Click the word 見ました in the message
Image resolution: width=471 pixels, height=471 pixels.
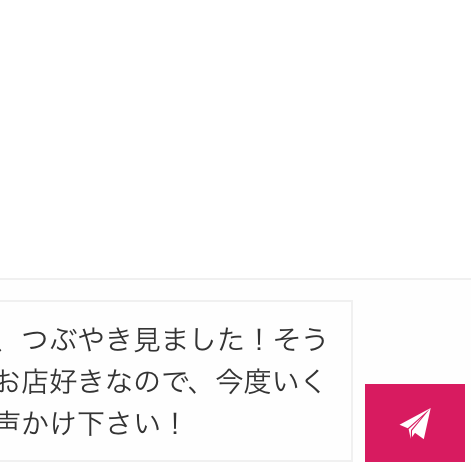(189, 340)
